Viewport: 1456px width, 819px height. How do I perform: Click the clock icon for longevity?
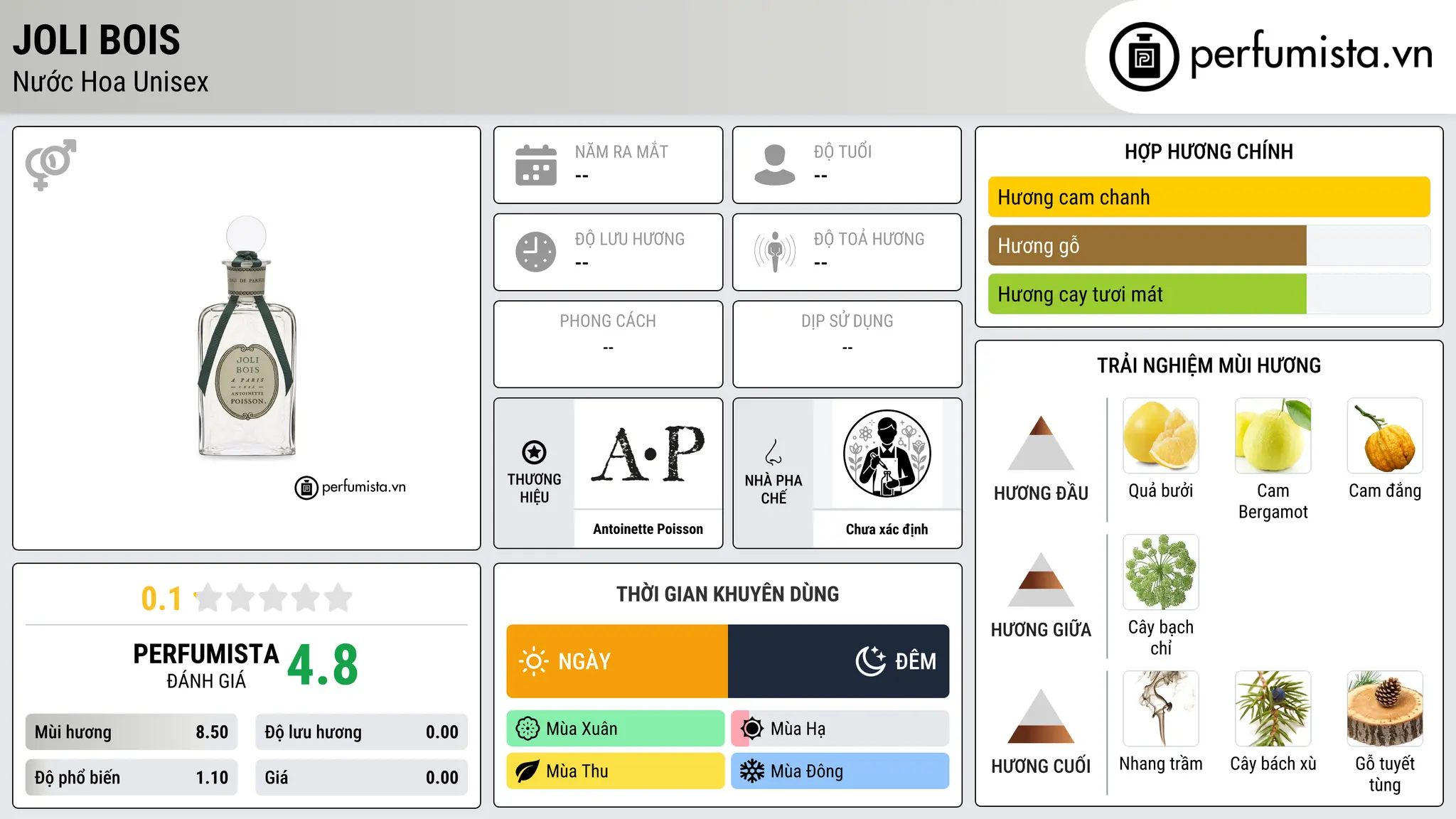[x=536, y=252]
